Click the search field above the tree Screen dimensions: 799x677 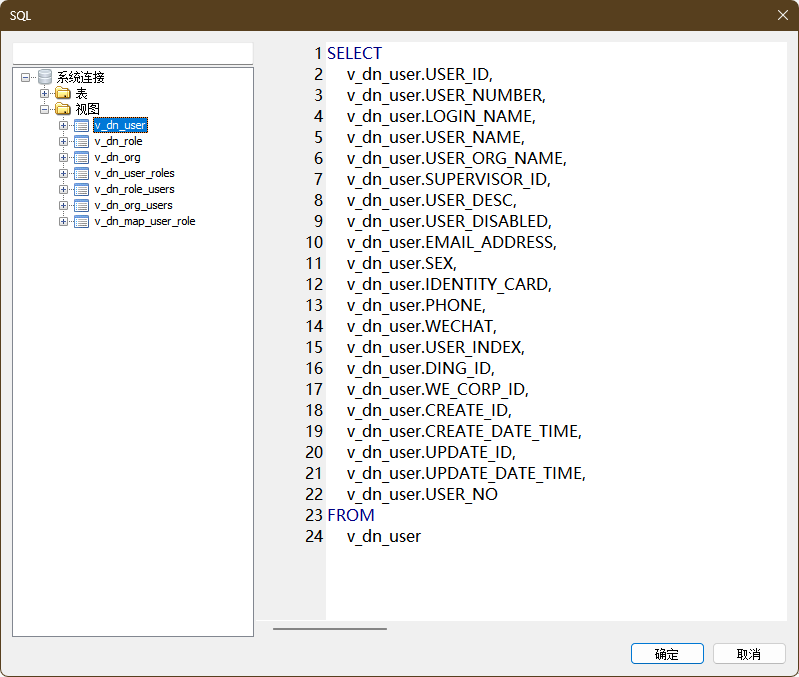(x=132, y=53)
